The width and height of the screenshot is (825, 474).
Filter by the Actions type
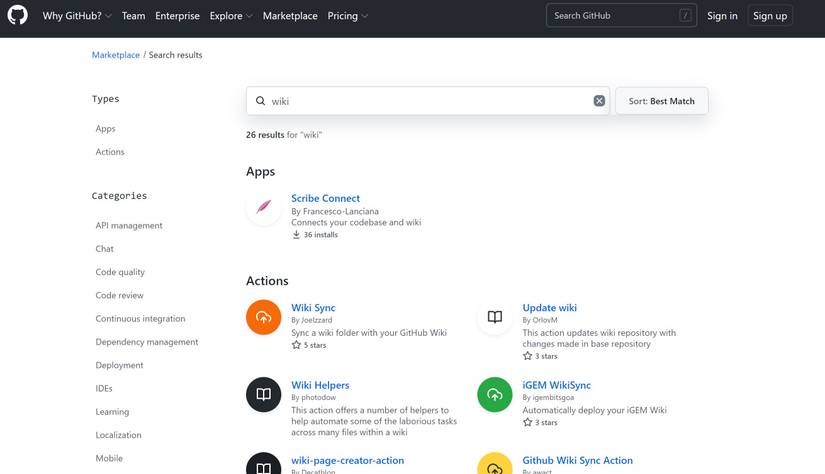[110, 152]
